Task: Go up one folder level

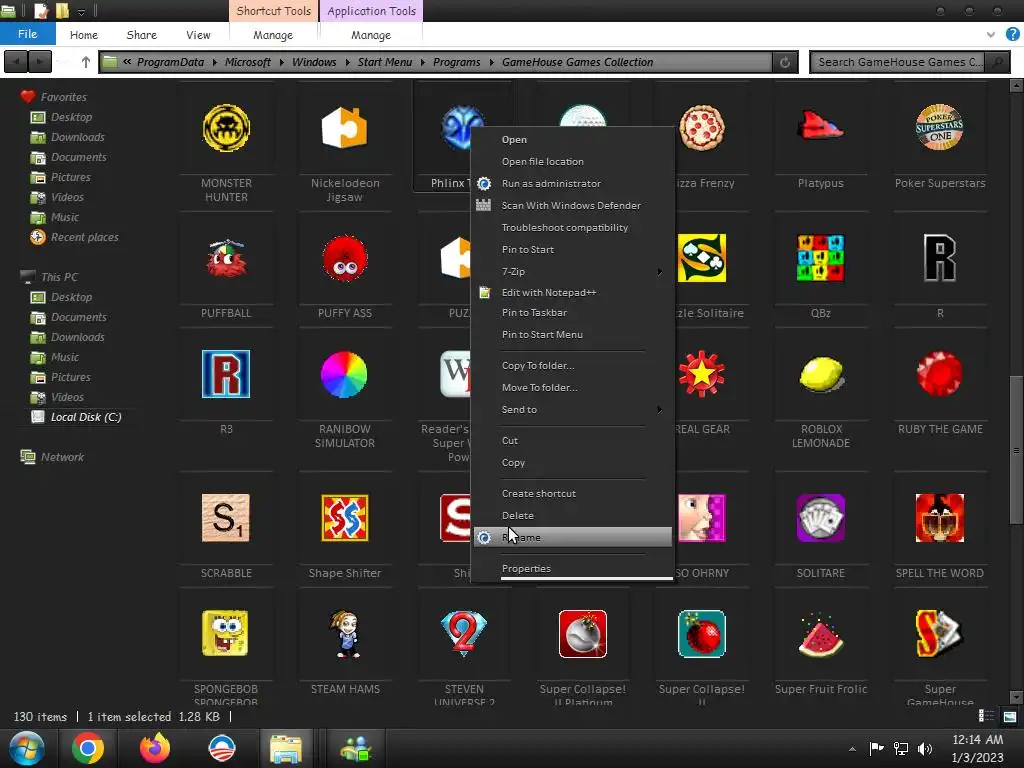Action: (x=86, y=62)
